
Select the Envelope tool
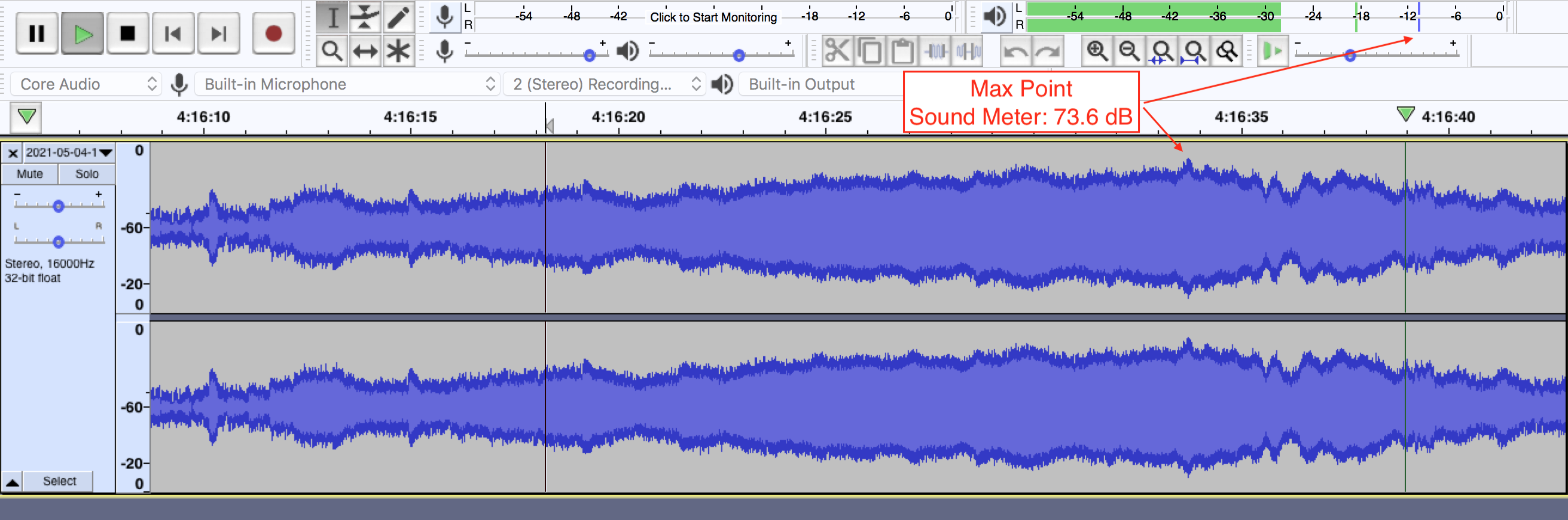coord(365,17)
